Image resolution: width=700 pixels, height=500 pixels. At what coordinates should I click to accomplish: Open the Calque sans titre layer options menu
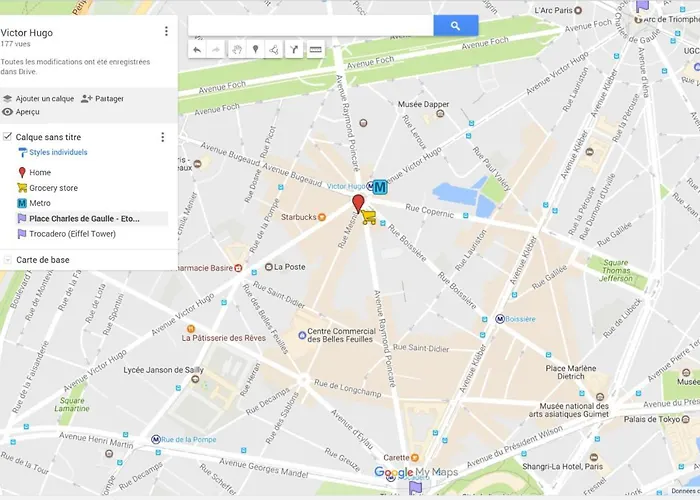pyautogui.click(x=162, y=137)
